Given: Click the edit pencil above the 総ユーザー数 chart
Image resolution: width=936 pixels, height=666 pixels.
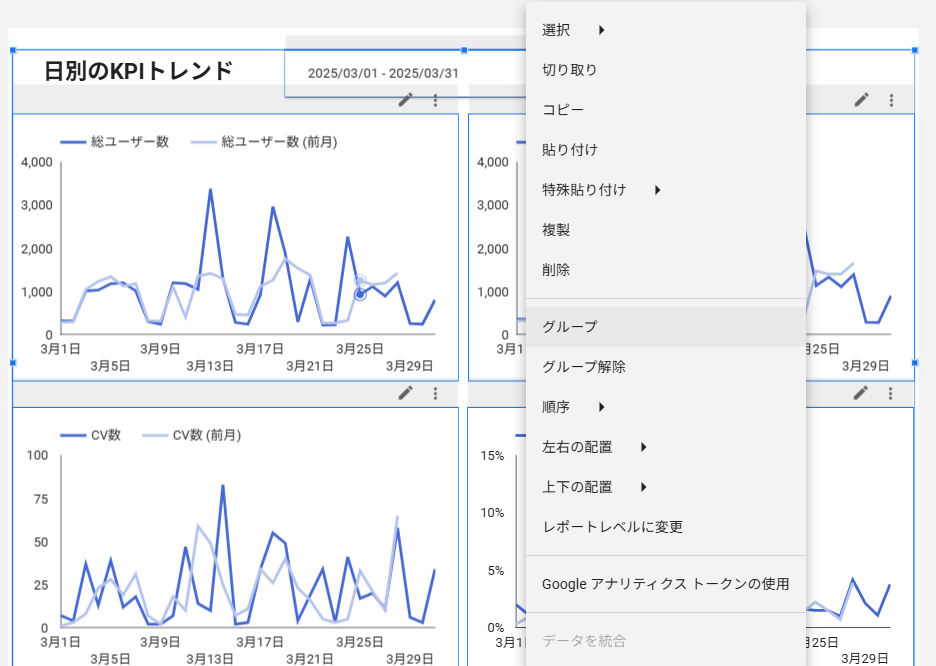Looking at the screenshot, I should 405,100.
